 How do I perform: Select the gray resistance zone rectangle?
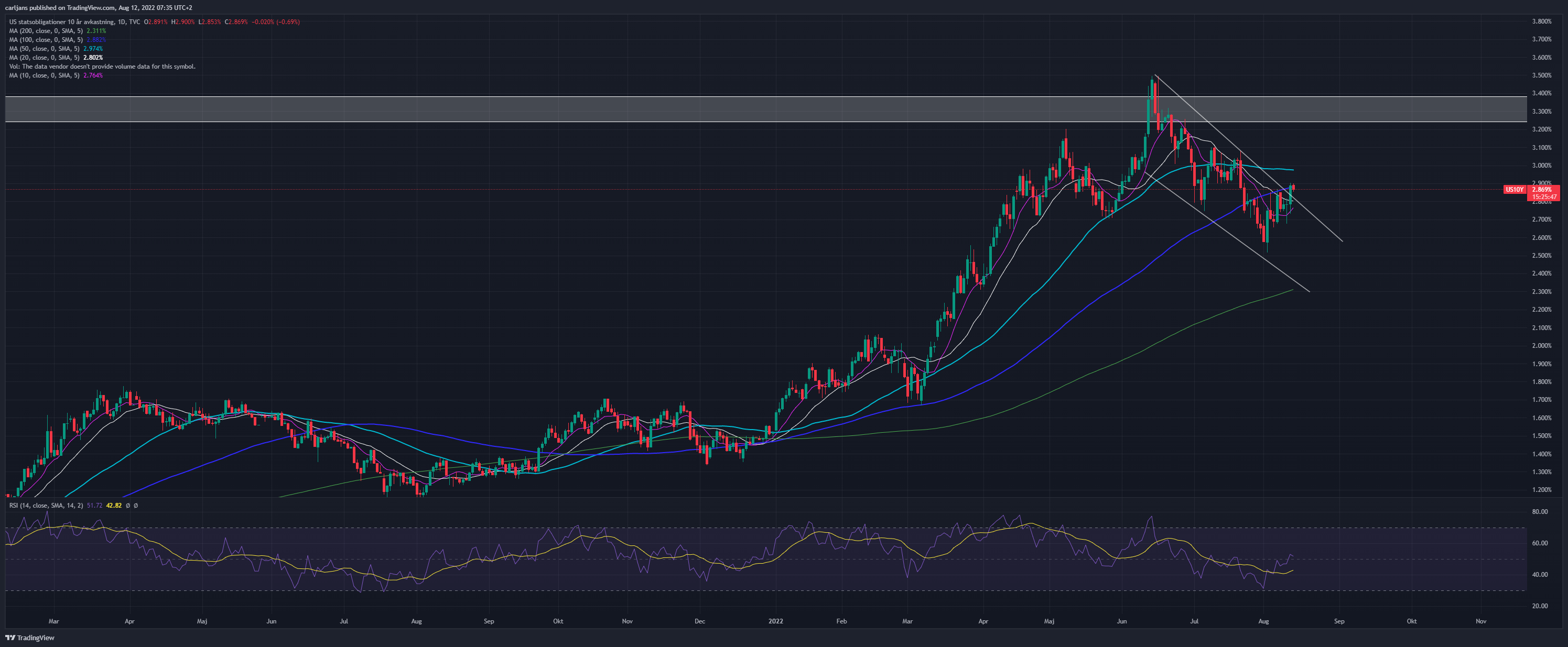(766, 109)
